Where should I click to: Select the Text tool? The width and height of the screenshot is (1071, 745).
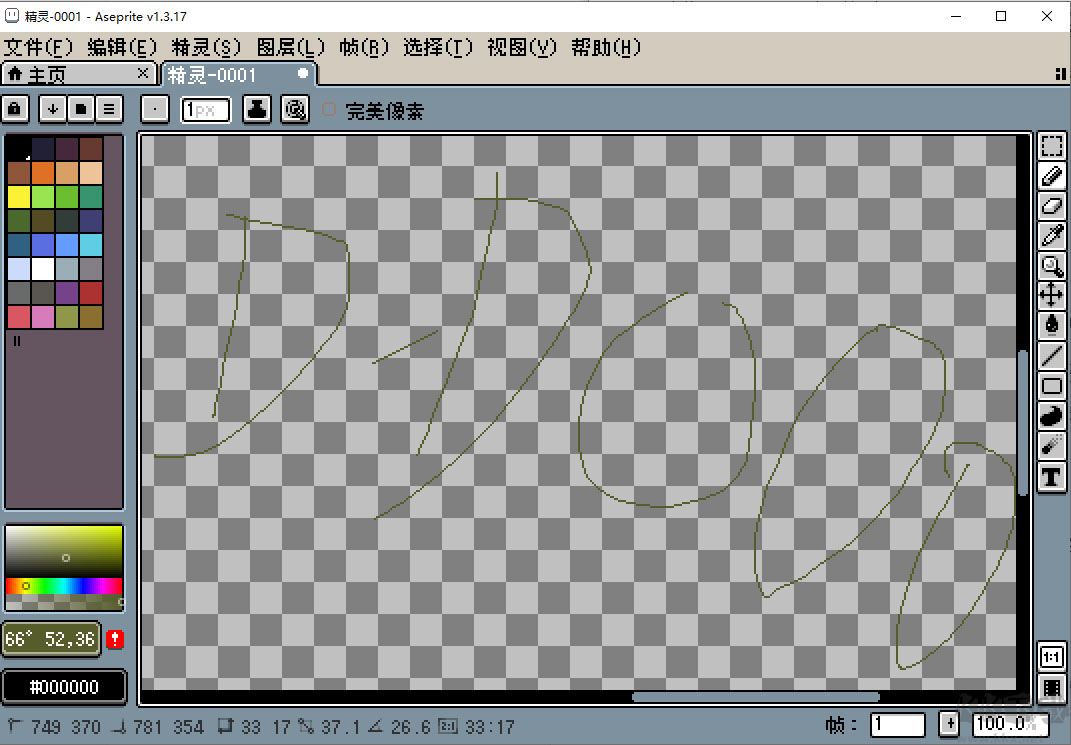pyautogui.click(x=1051, y=477)
